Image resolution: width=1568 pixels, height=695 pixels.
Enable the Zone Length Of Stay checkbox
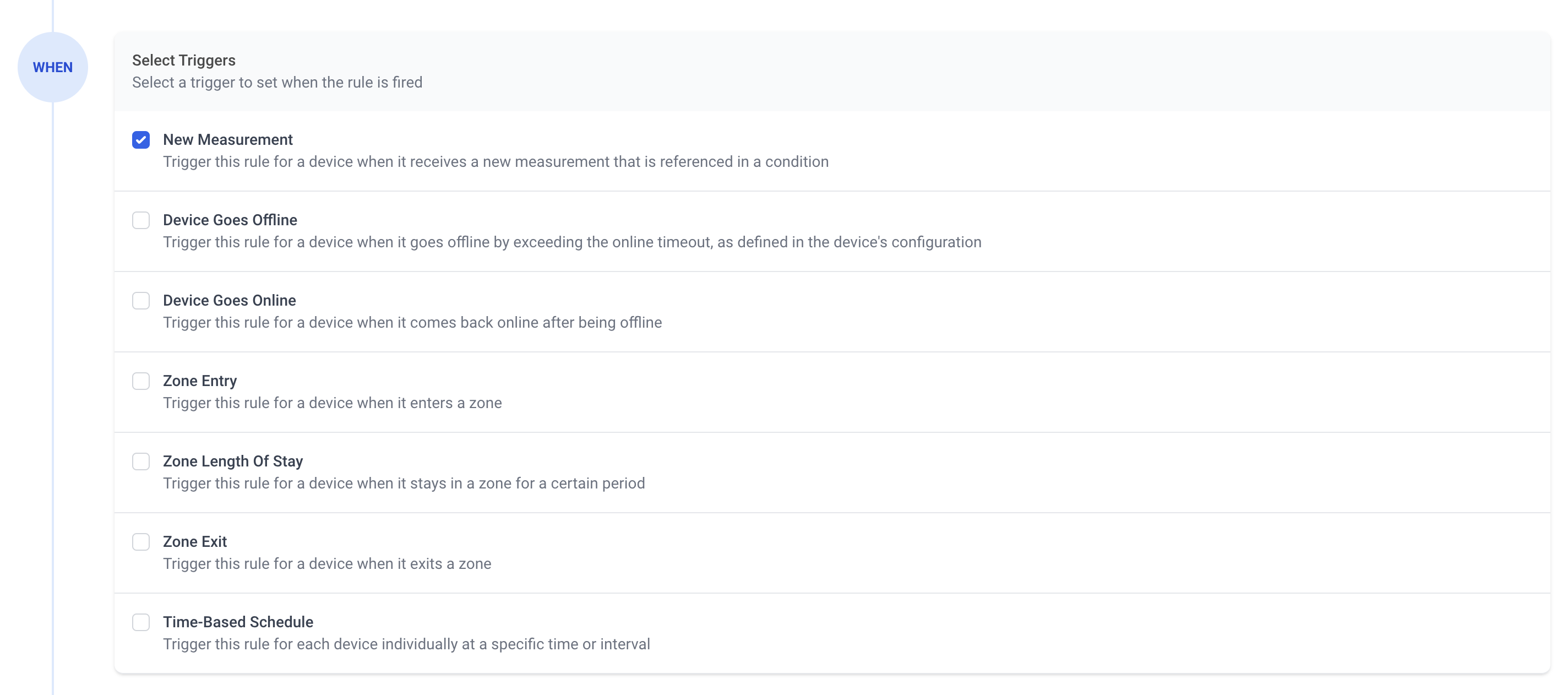tap(140, 461)
